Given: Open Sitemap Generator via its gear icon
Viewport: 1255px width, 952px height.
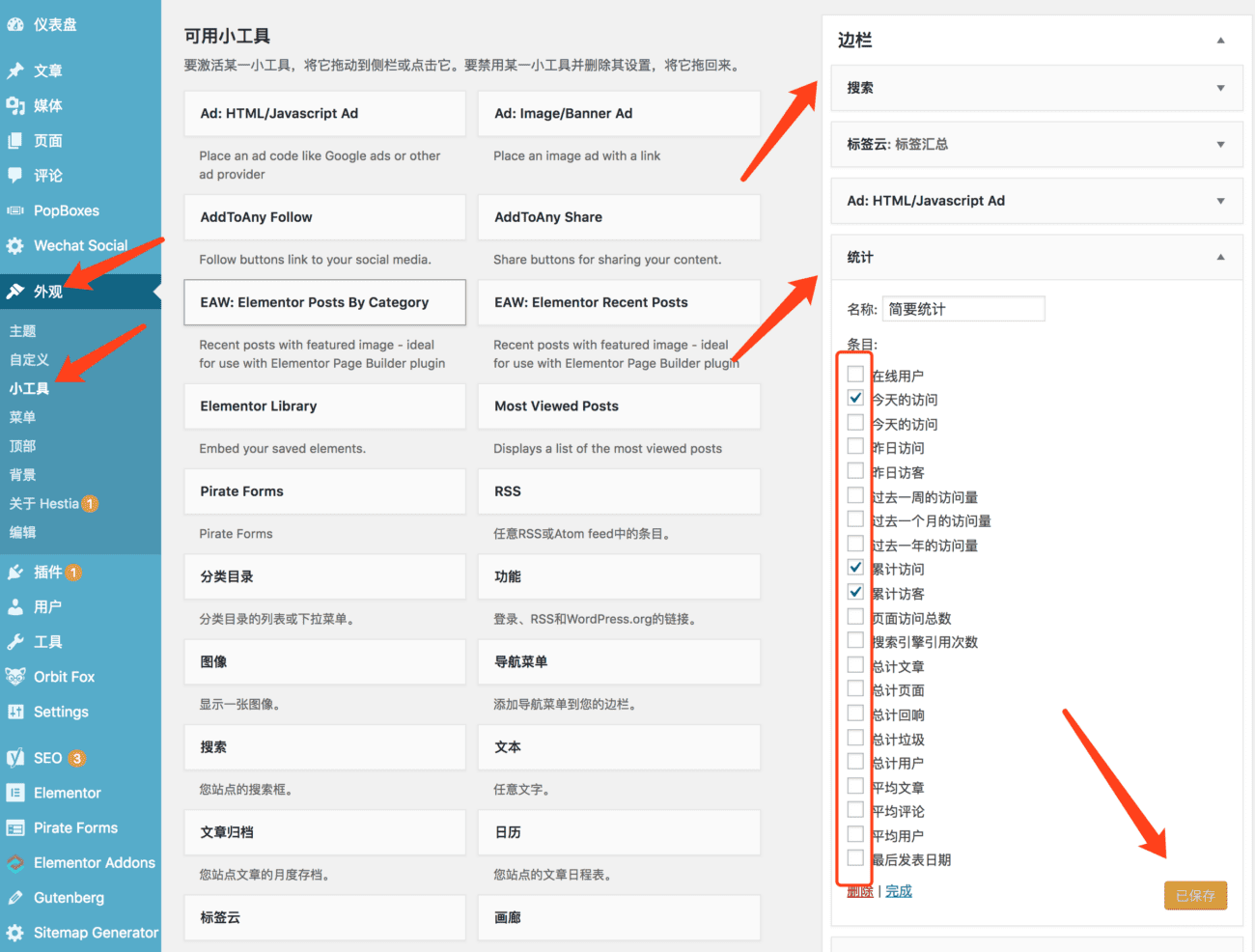Looking at the screenshot, I should [x=19, y=933].
